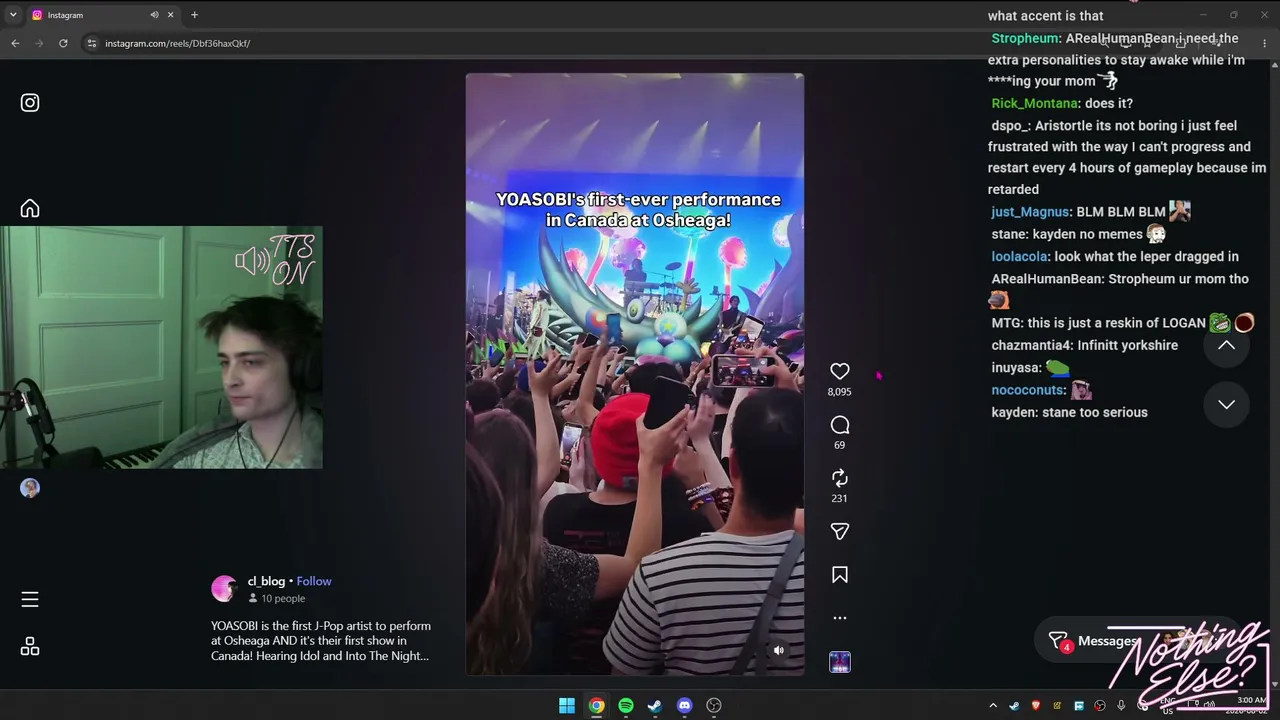This screenshot has height=720, width=1280.
Task: Open the 8,095 likes count
Action: click(x=840, y=392)
